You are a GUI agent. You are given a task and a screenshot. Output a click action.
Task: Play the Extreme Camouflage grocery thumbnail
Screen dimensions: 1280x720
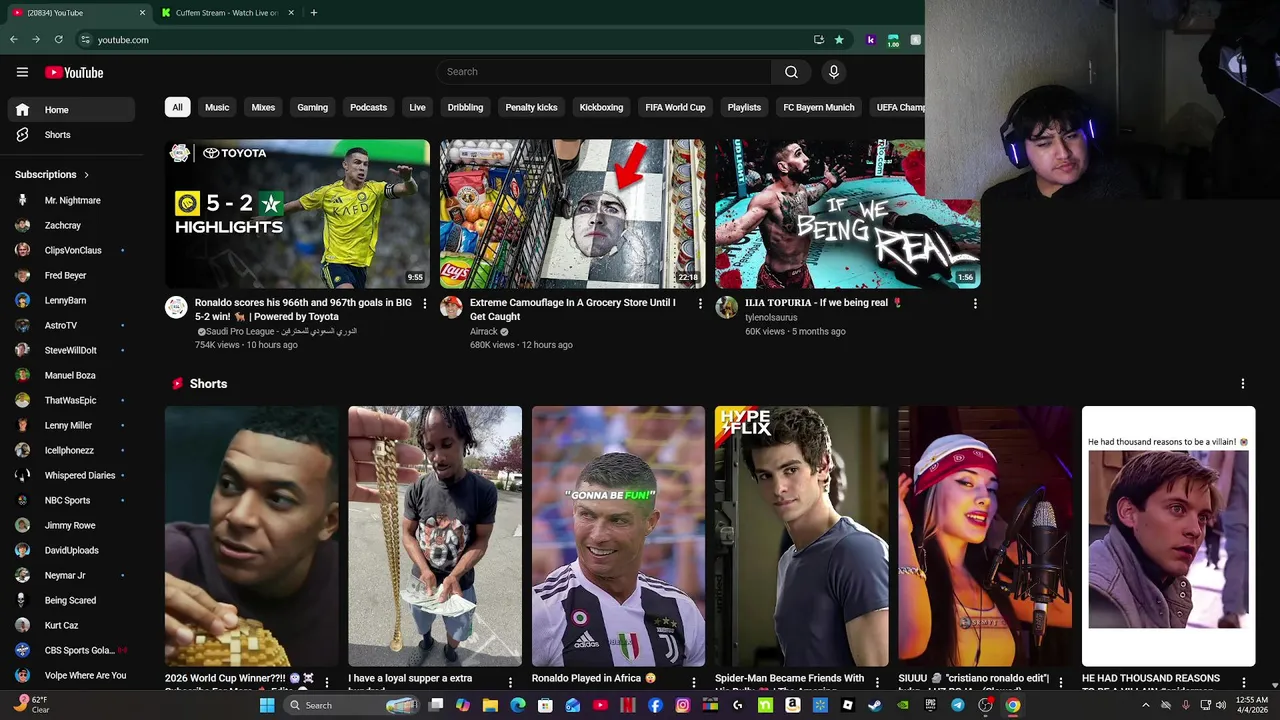click(572, 214)
